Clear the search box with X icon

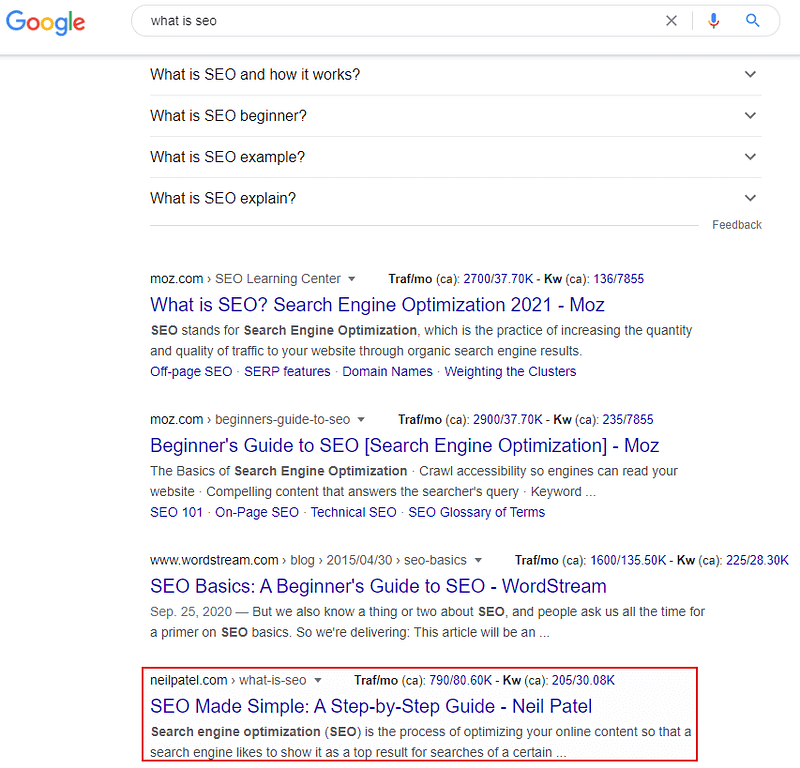click(x=671, y=21)
